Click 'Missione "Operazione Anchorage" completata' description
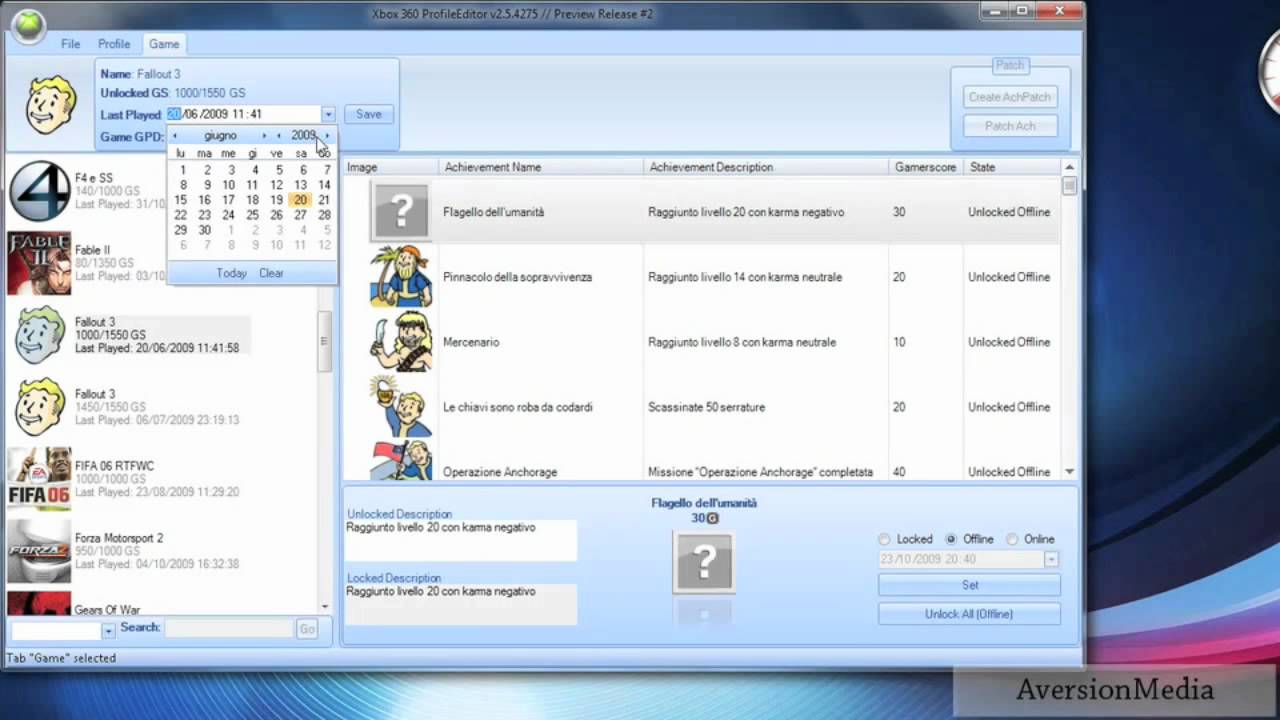The height and width of the screenshot is (720, 1280). (760, 472)
